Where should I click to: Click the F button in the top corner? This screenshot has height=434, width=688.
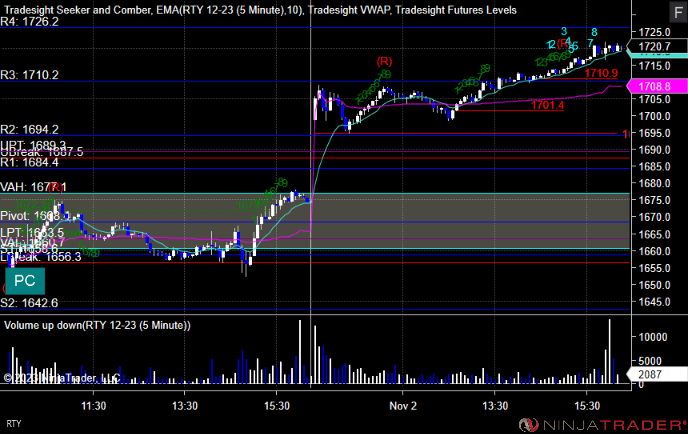[677, 12]
